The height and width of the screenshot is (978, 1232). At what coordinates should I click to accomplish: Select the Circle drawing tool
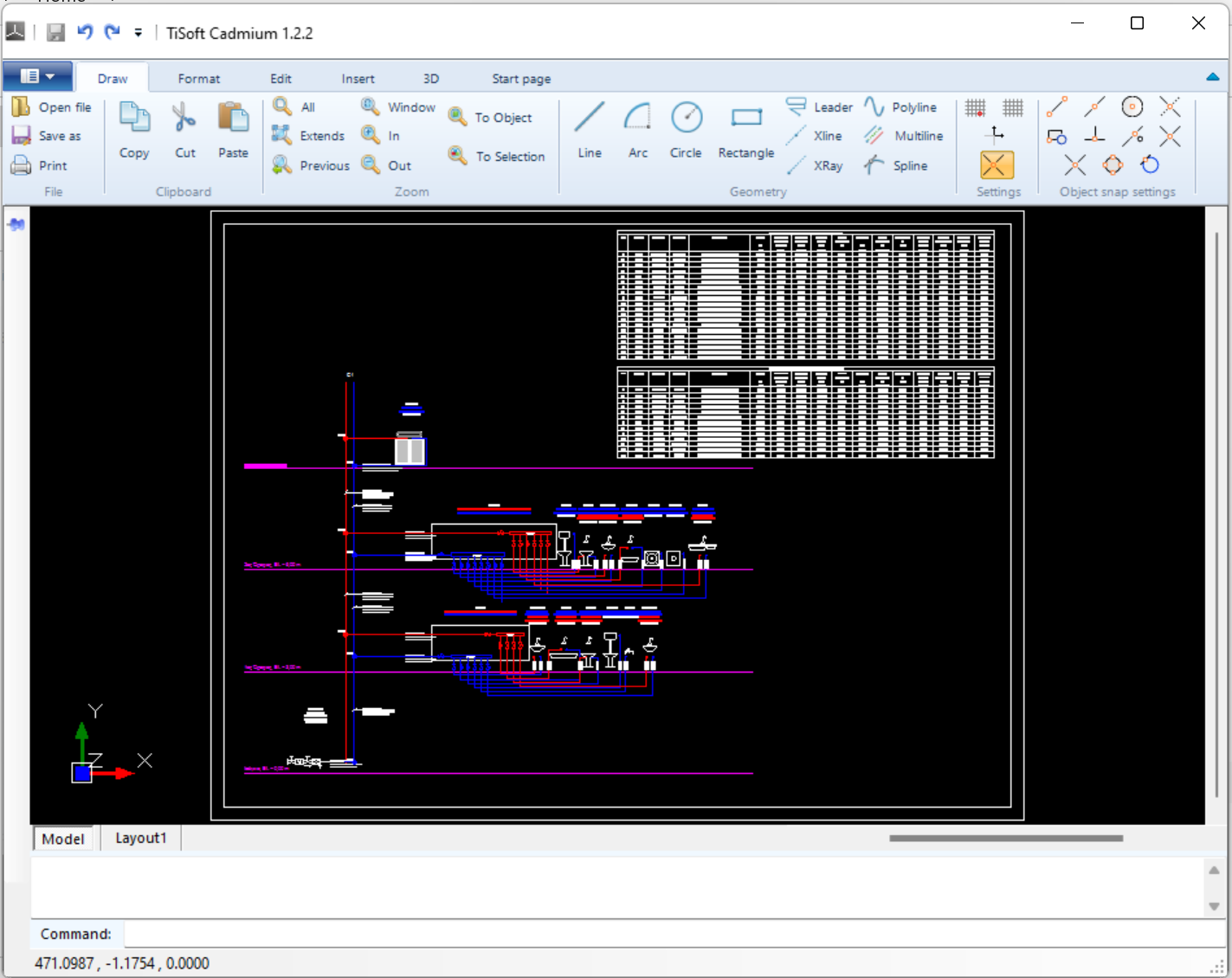click(686, 129)
